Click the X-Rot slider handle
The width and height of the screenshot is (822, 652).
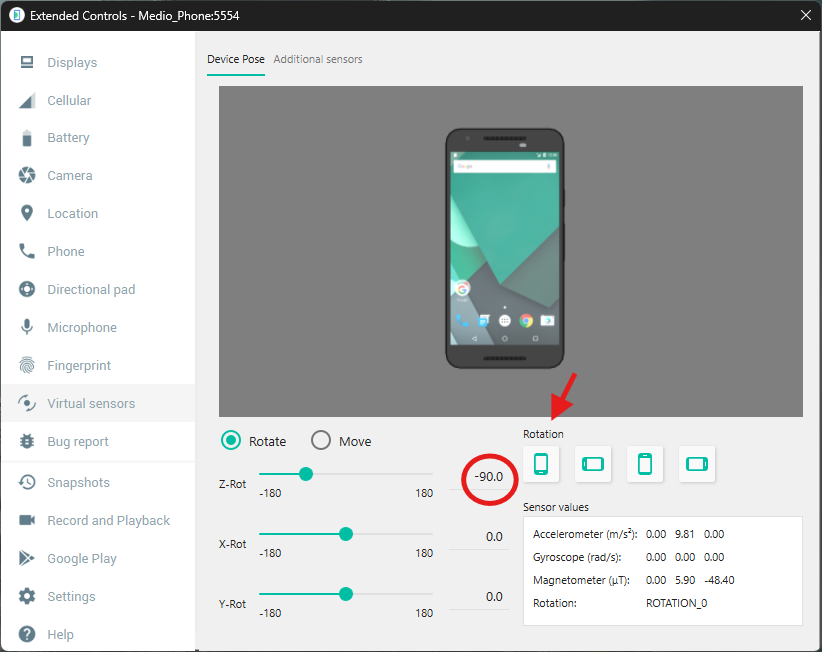point(346,534)
